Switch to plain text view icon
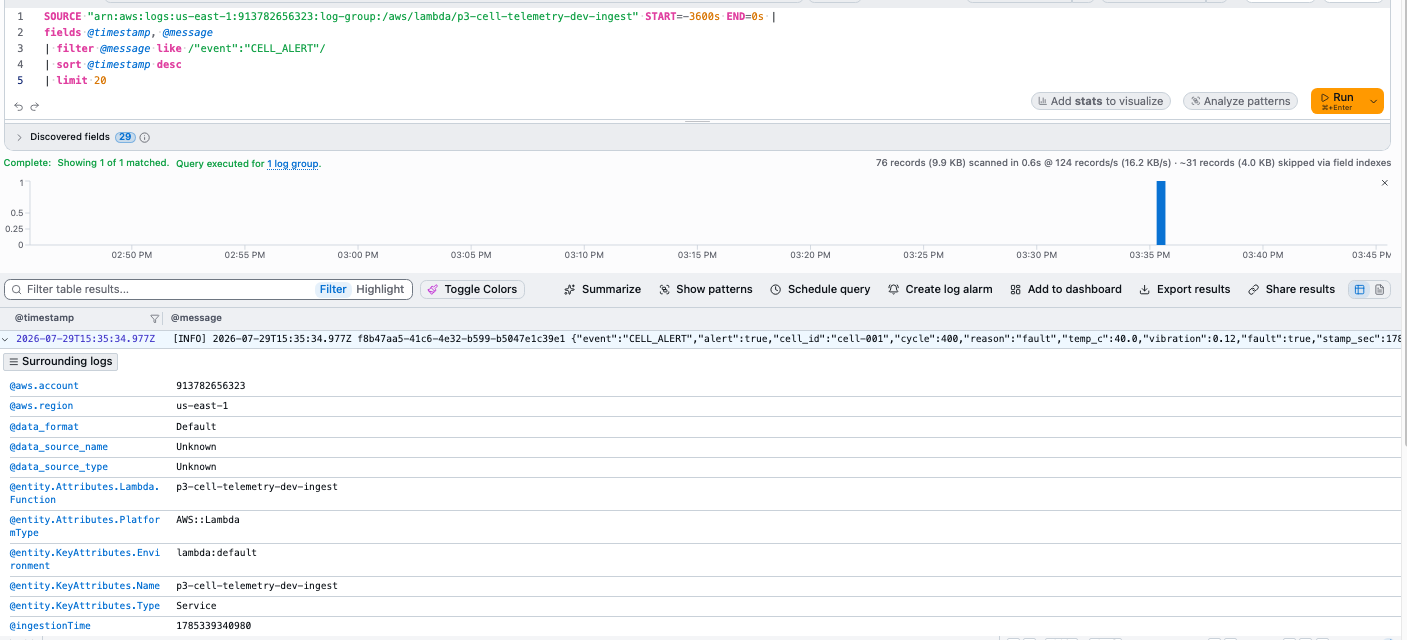 (x=1379, y=289)
